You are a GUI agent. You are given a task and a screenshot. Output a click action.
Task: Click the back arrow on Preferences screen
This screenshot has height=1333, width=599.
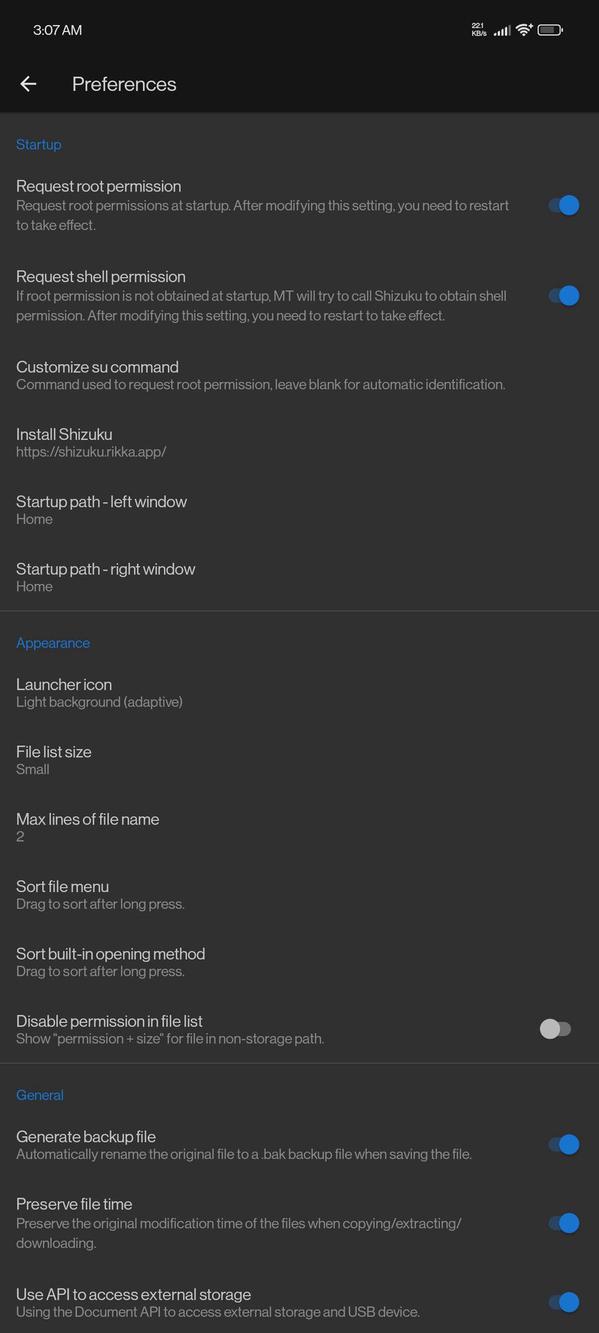[28, 83]
